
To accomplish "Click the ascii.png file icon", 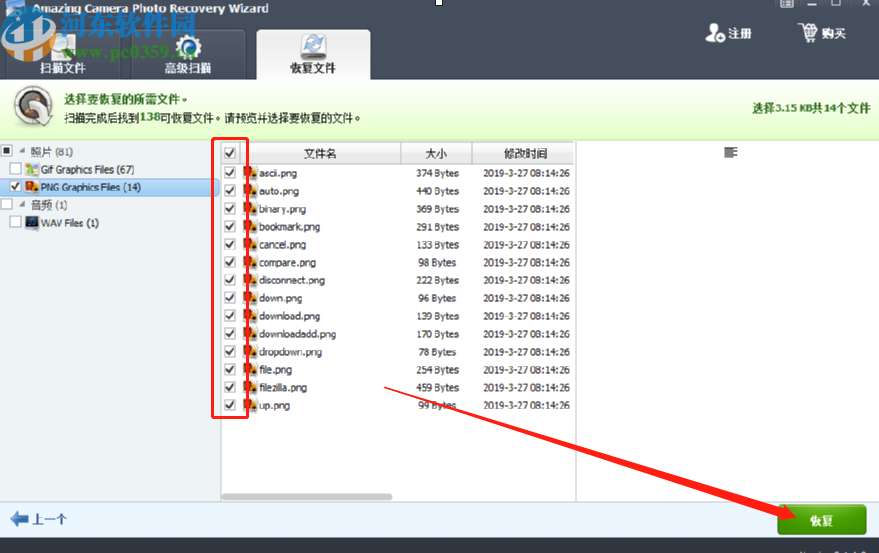I will 250,173.
